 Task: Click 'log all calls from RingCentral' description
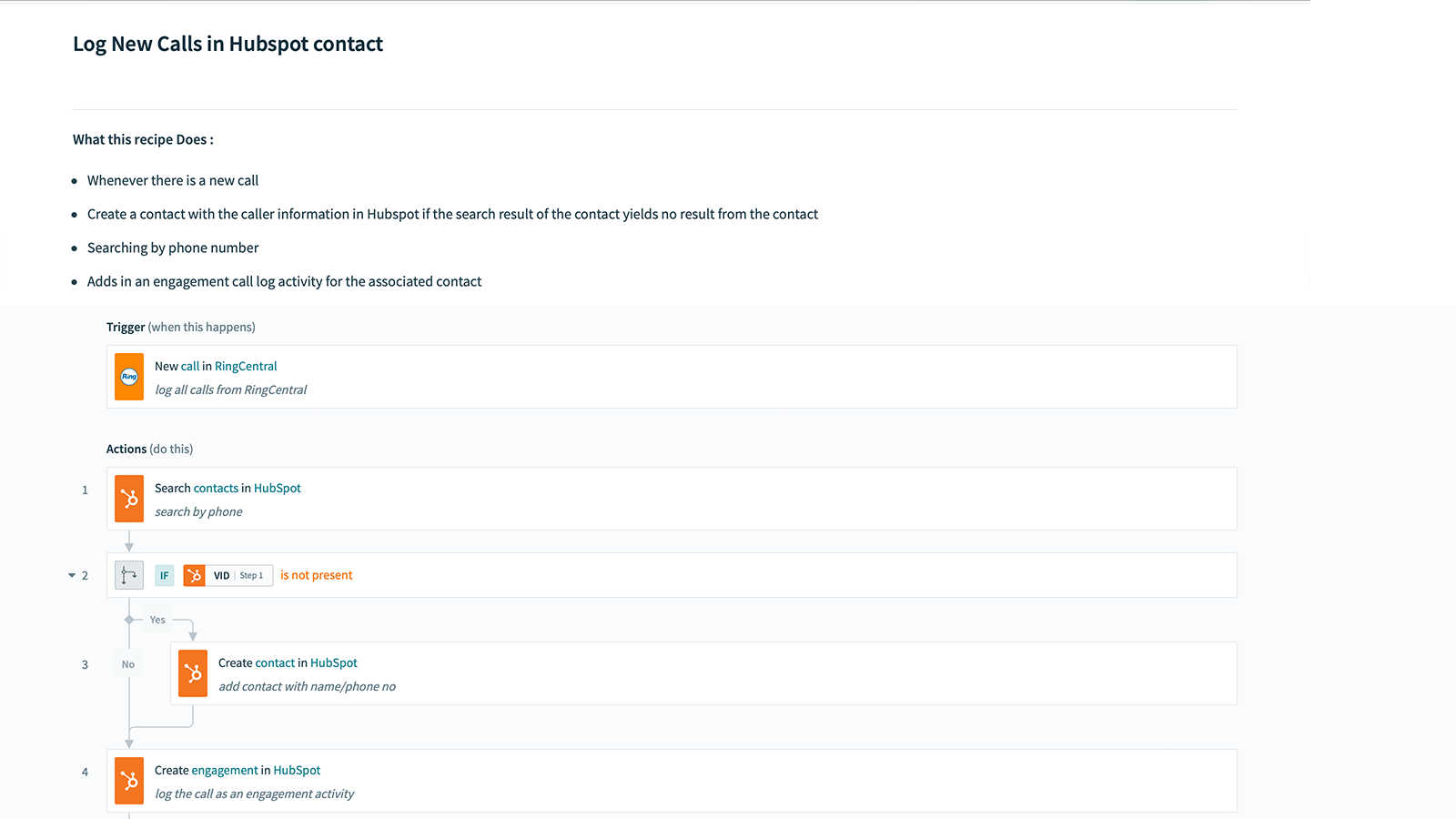click(x=231, y=389)
